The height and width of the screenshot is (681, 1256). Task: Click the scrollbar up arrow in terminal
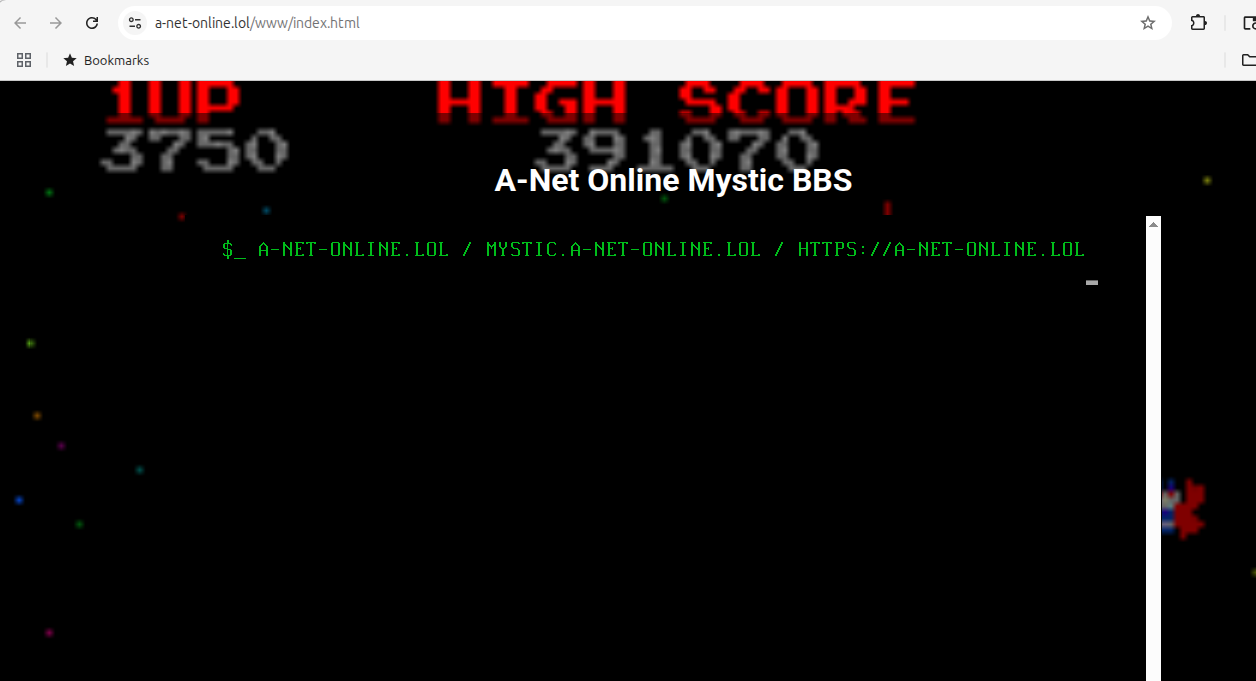[1153, 224]
